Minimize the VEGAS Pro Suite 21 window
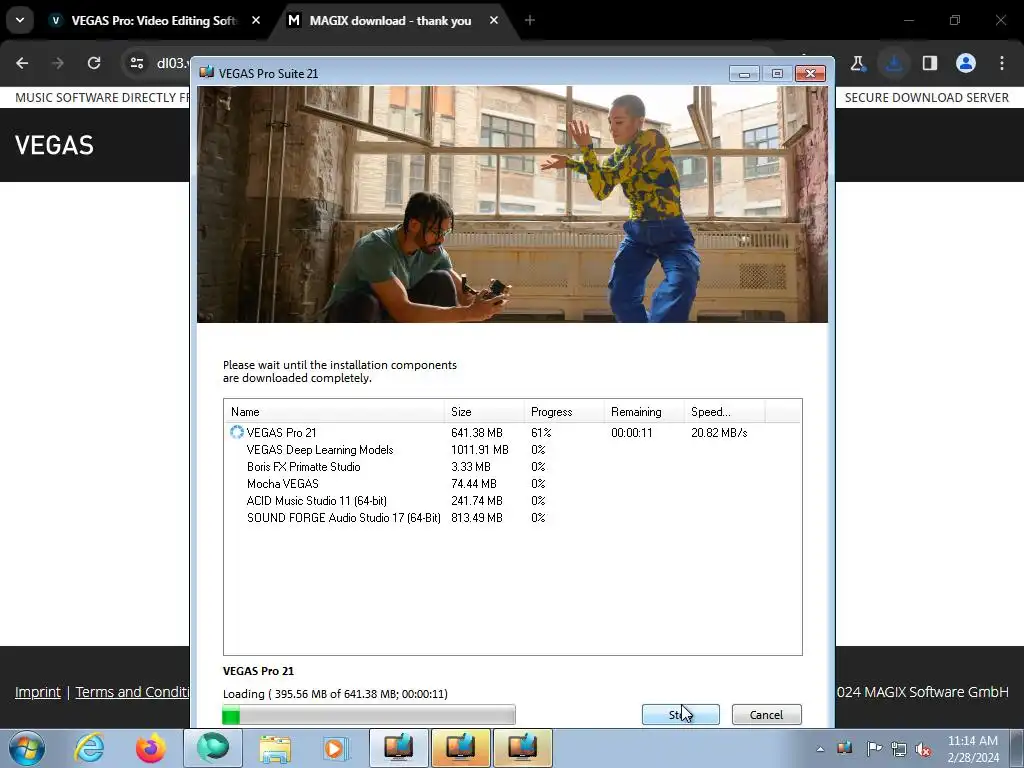 point(743,73)
